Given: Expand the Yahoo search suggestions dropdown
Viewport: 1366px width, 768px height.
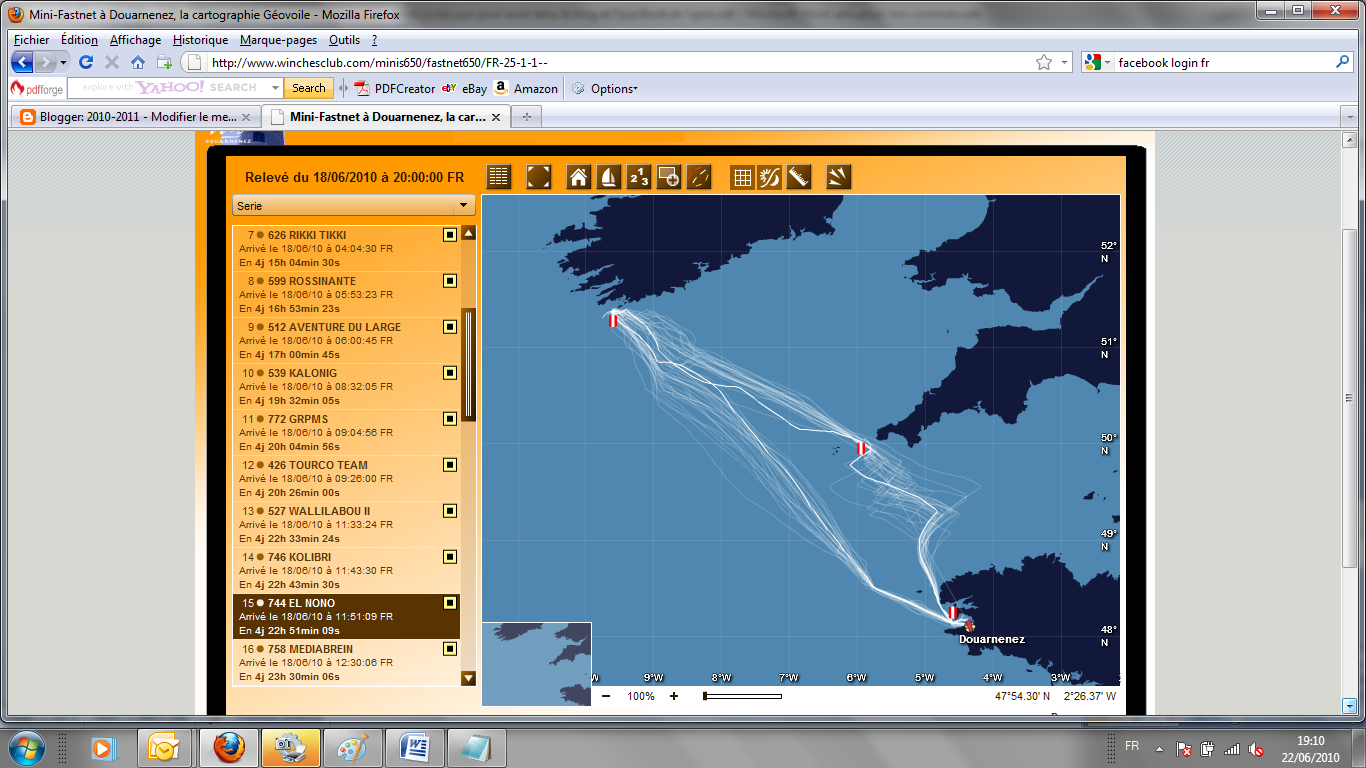Looking at the screenshot, I should (x=276, y=88).
